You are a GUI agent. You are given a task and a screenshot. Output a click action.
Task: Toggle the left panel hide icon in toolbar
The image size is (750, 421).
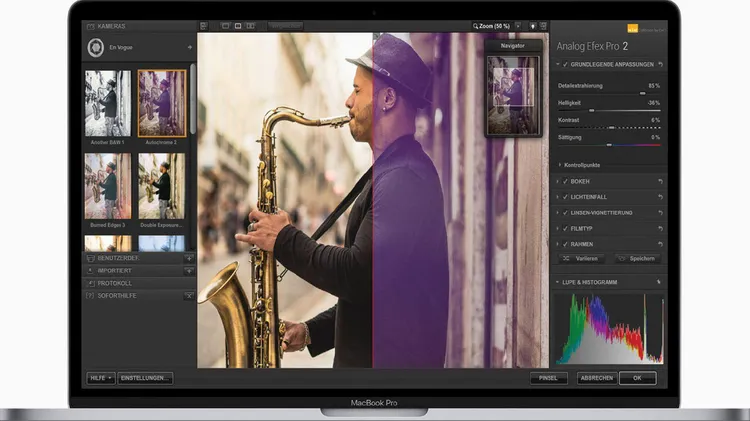(204, 26)
